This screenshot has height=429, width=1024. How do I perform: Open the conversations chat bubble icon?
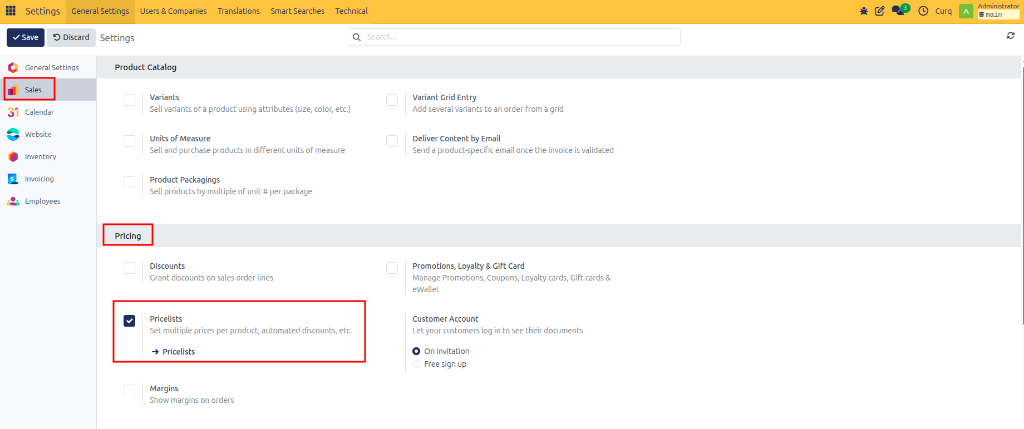[x=900, y=10]
